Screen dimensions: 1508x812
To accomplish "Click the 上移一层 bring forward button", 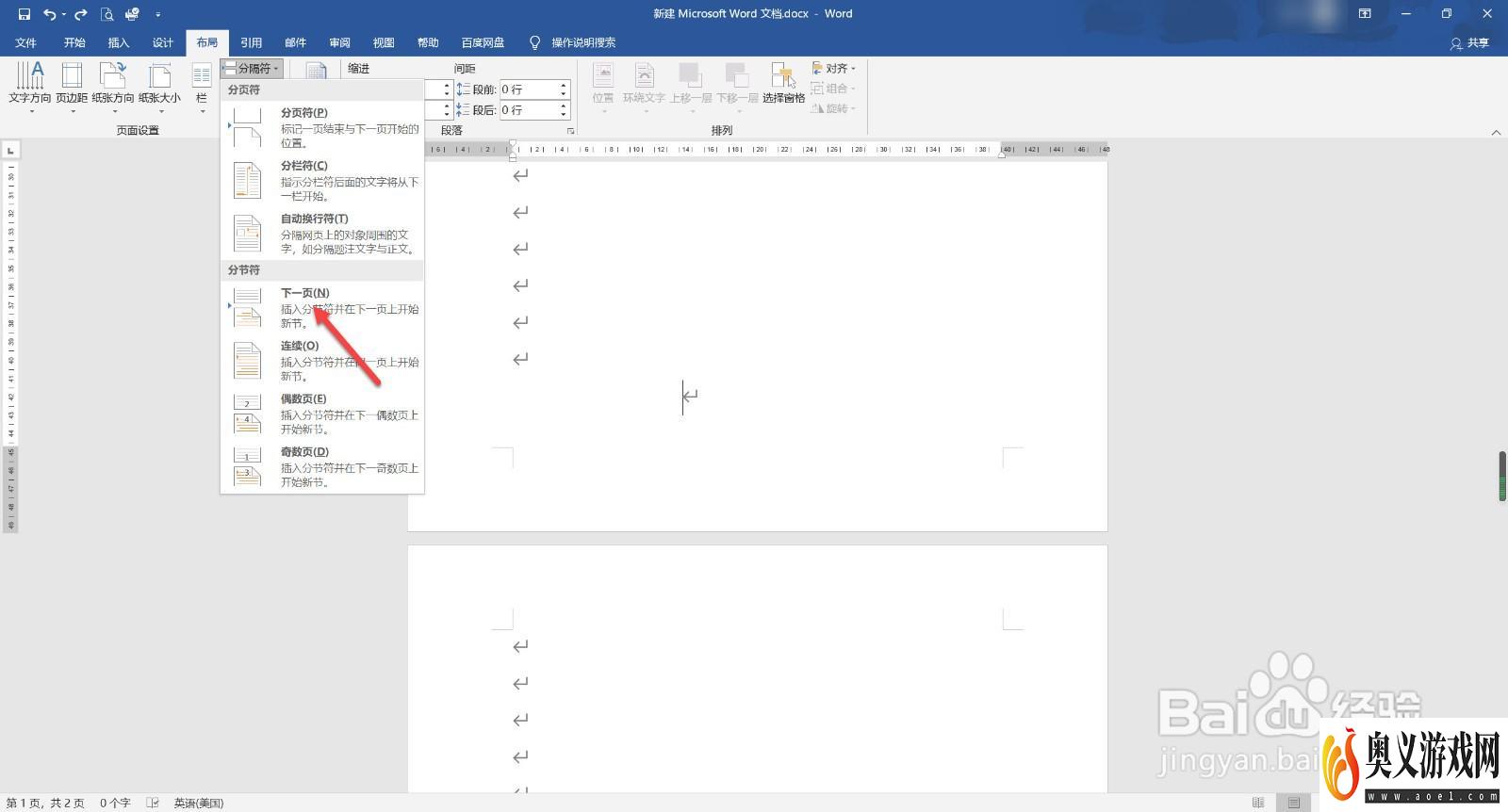I will [x=691, y=87].
